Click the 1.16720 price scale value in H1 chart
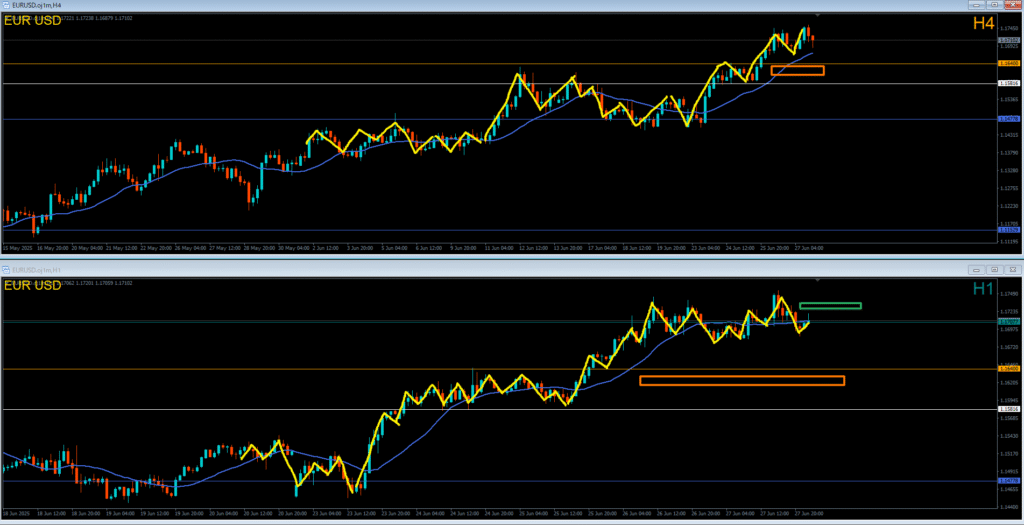This screenshot has width=1024, height=525. (1009, 347)
